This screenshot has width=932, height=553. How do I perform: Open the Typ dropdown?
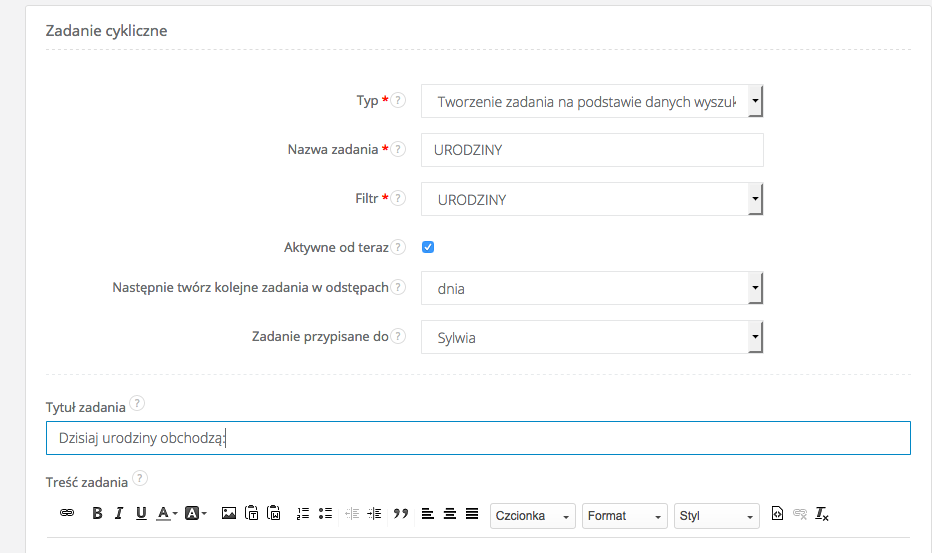pos(592,101)
